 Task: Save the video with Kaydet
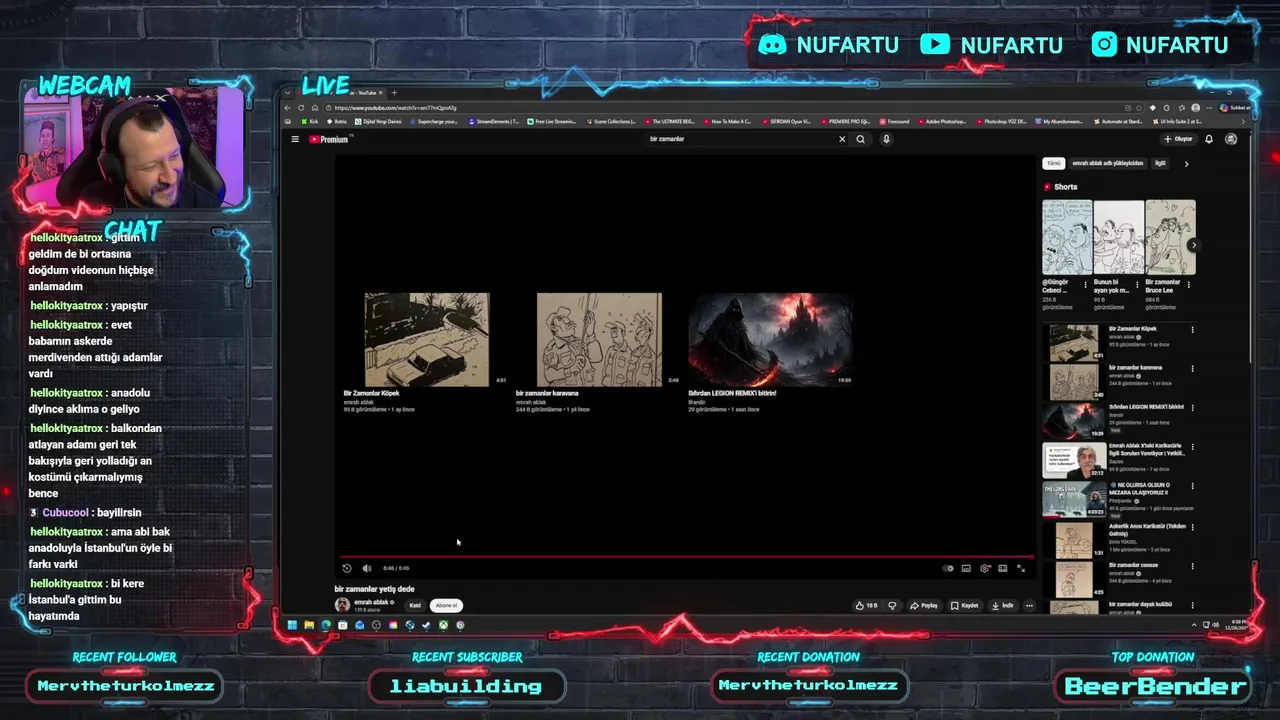[965, 605]
